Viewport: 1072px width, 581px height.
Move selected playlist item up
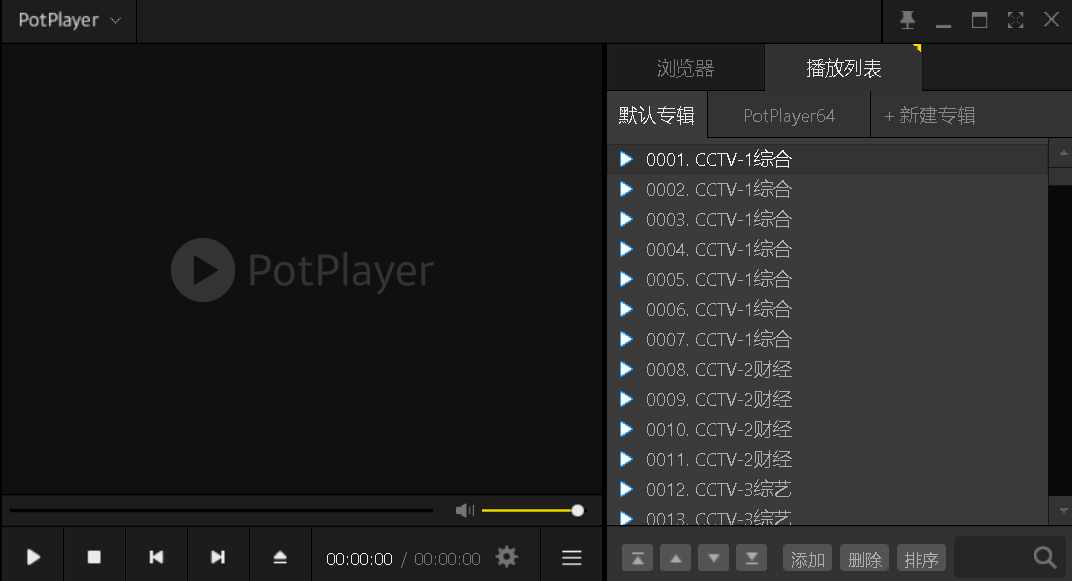[x=675, y=557]
